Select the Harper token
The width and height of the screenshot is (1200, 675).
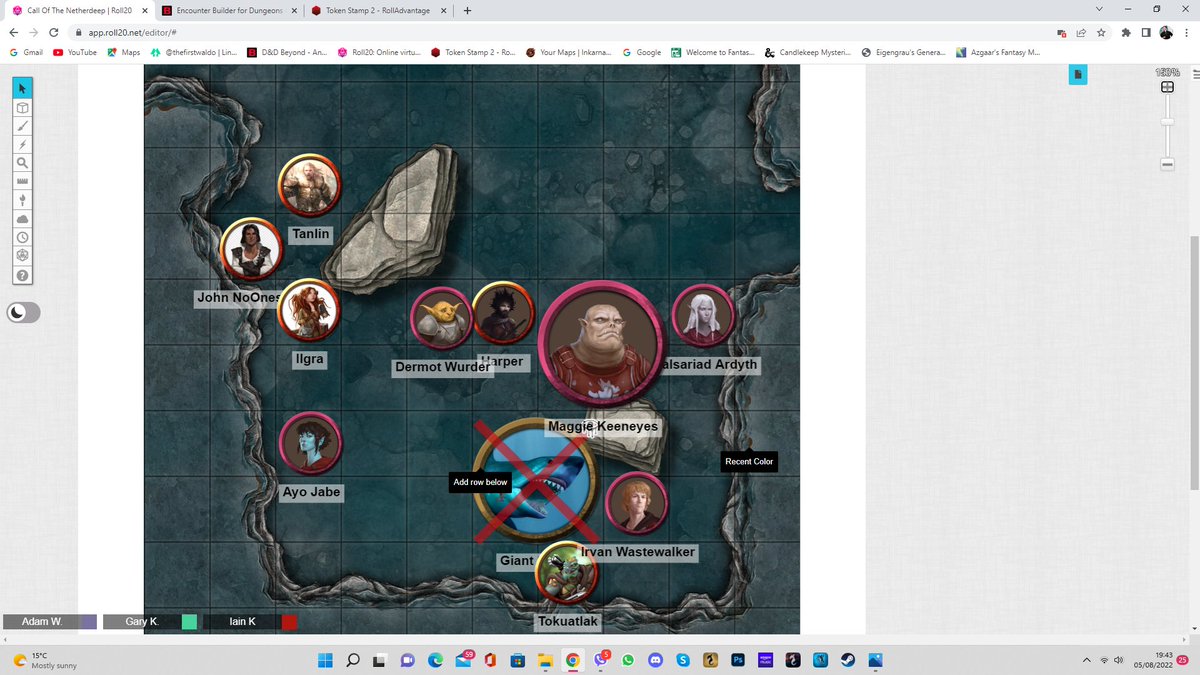[503, 314]
